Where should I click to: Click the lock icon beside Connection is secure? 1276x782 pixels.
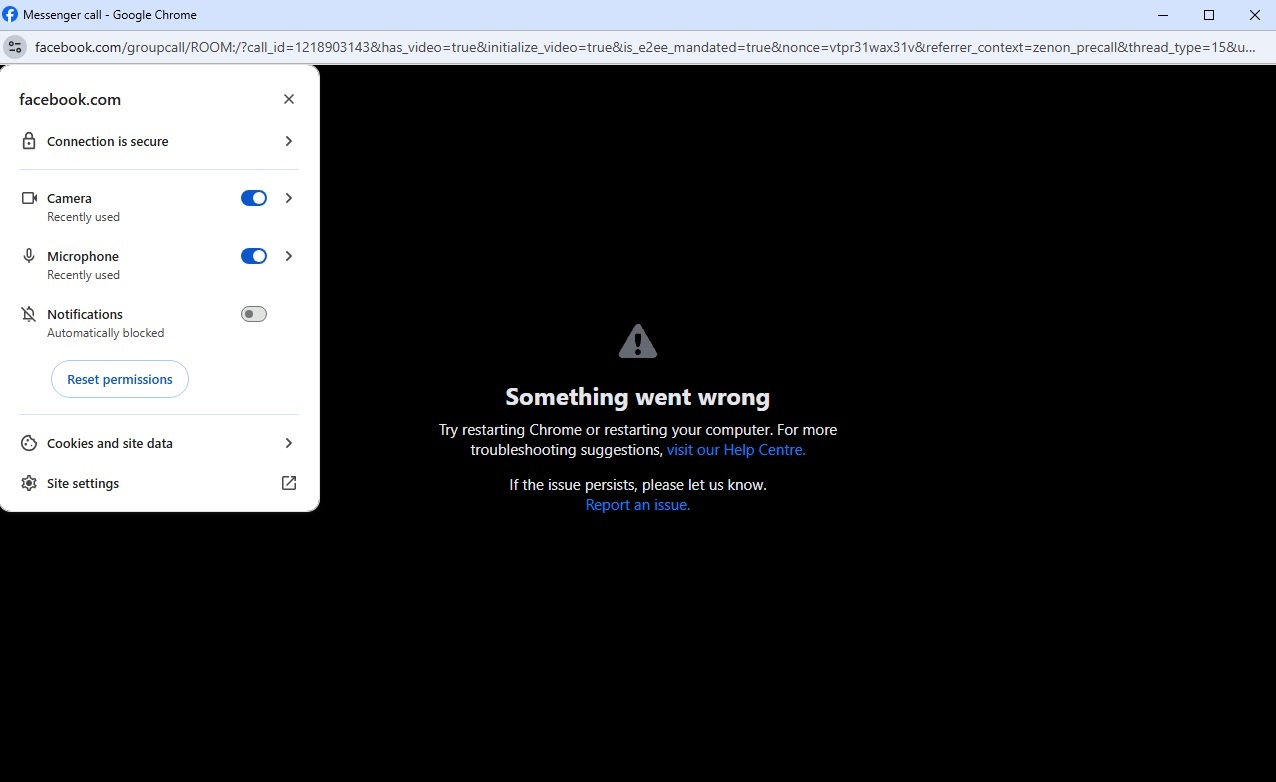[x=29, y=141]
